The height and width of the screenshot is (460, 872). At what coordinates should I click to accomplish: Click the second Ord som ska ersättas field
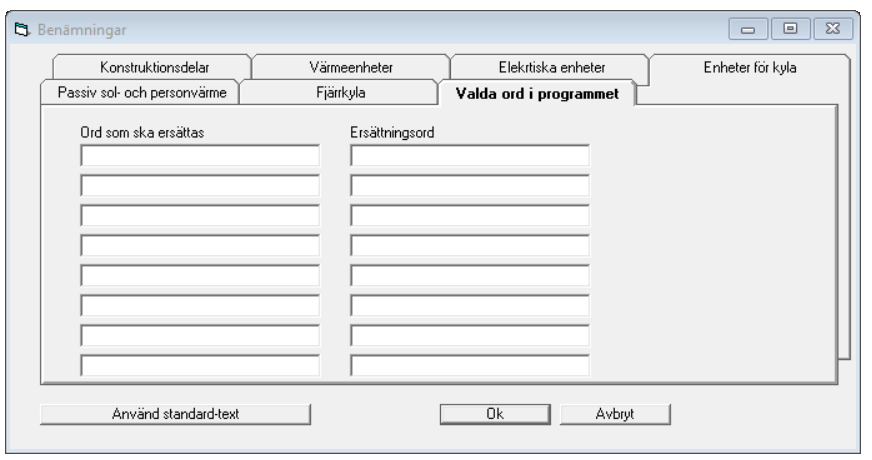200,185
